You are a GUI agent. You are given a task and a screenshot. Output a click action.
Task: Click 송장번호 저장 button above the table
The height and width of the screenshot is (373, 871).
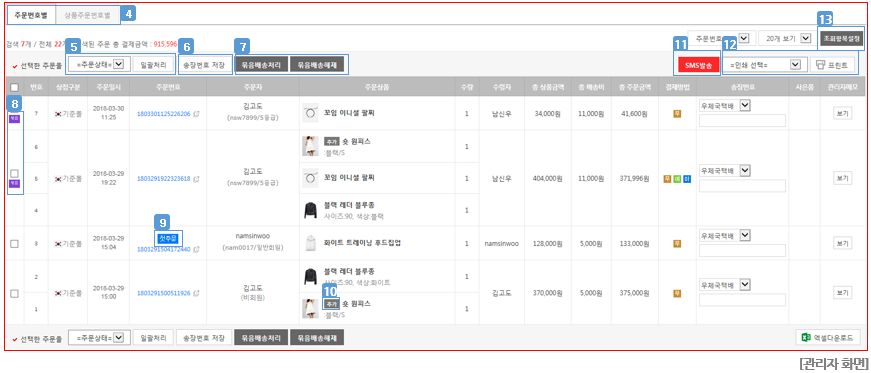click(204, 64)
